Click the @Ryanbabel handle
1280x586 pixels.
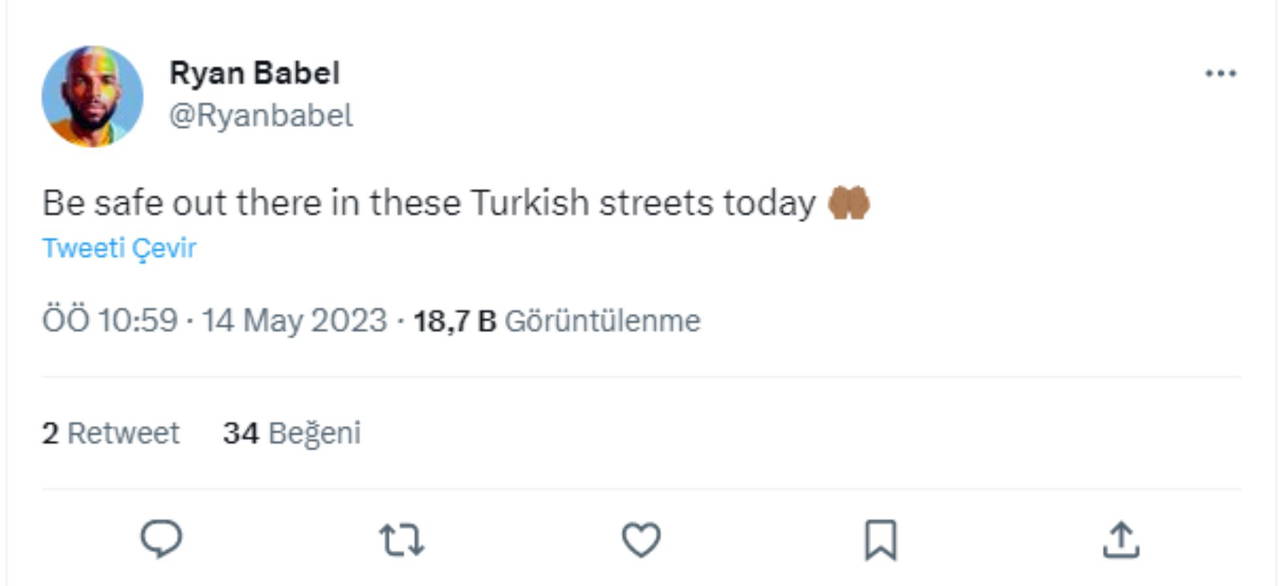point(260,116)
